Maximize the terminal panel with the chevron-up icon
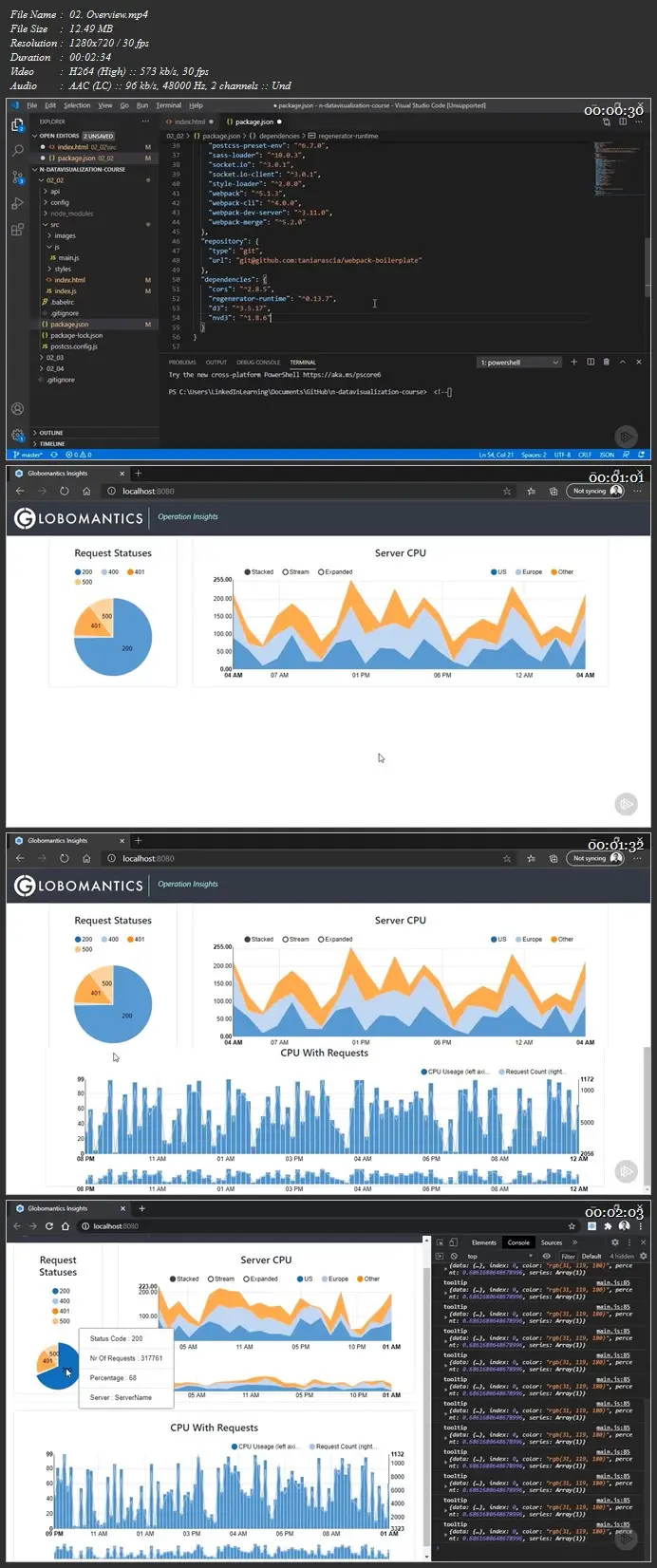 [x=622, y=362]
